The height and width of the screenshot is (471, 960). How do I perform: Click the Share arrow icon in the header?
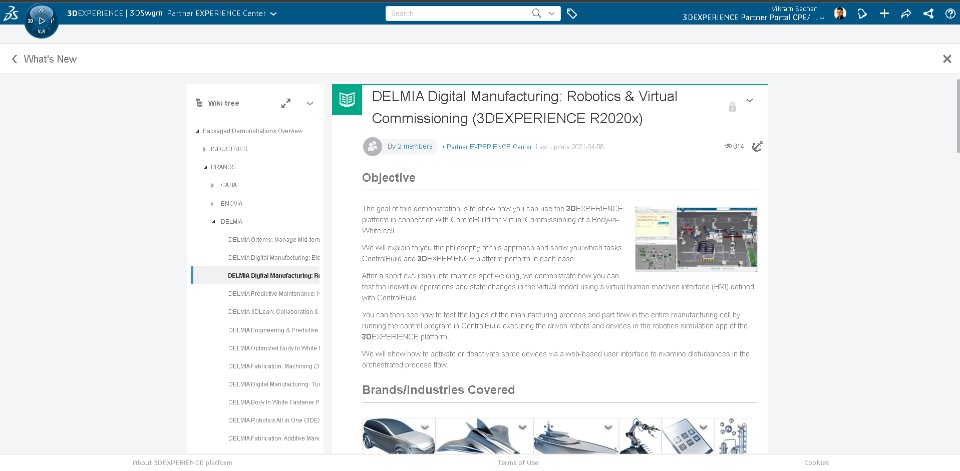click(906, 13)
